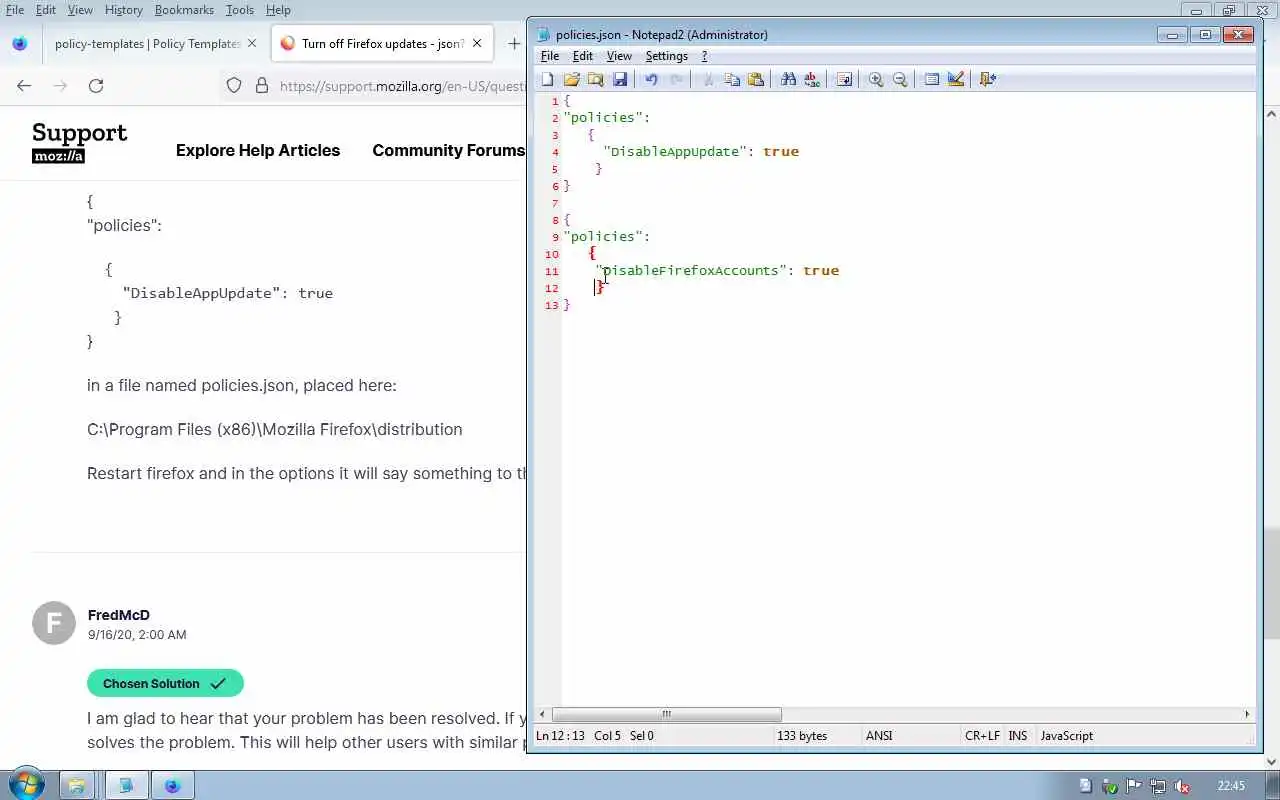Close the Turn off Firefox updates tab
Screen dimensions: 1280x800
point(477,44)
